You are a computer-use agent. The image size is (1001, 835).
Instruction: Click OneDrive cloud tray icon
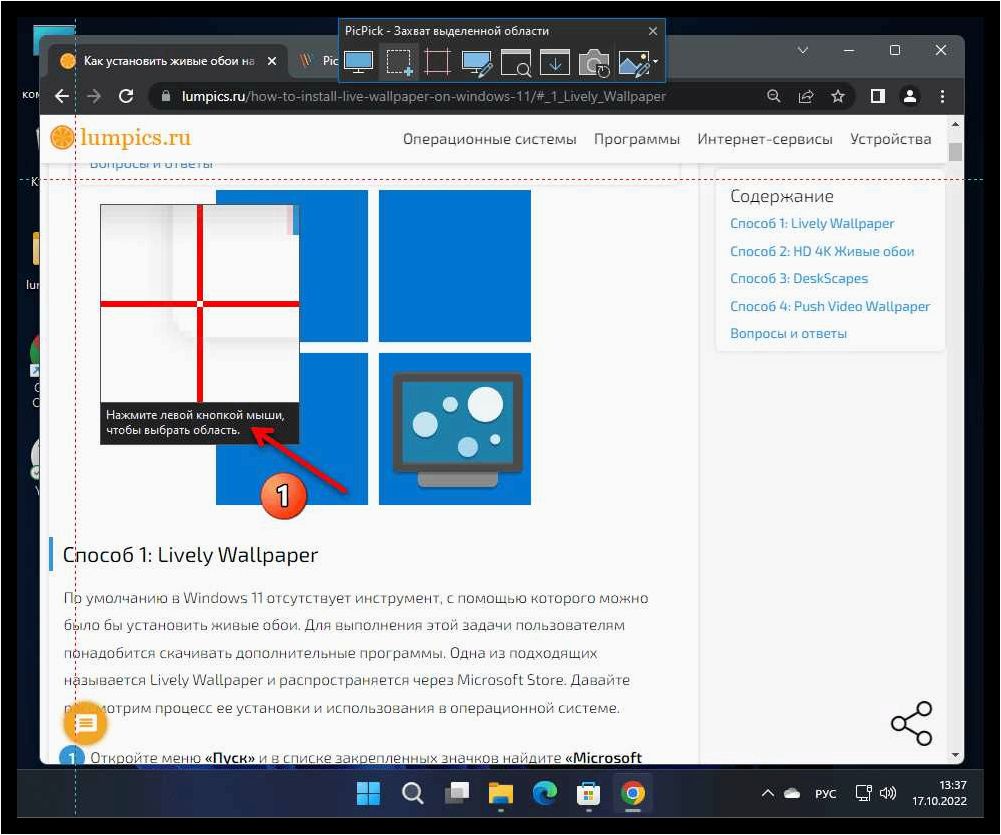click(792, 794)
